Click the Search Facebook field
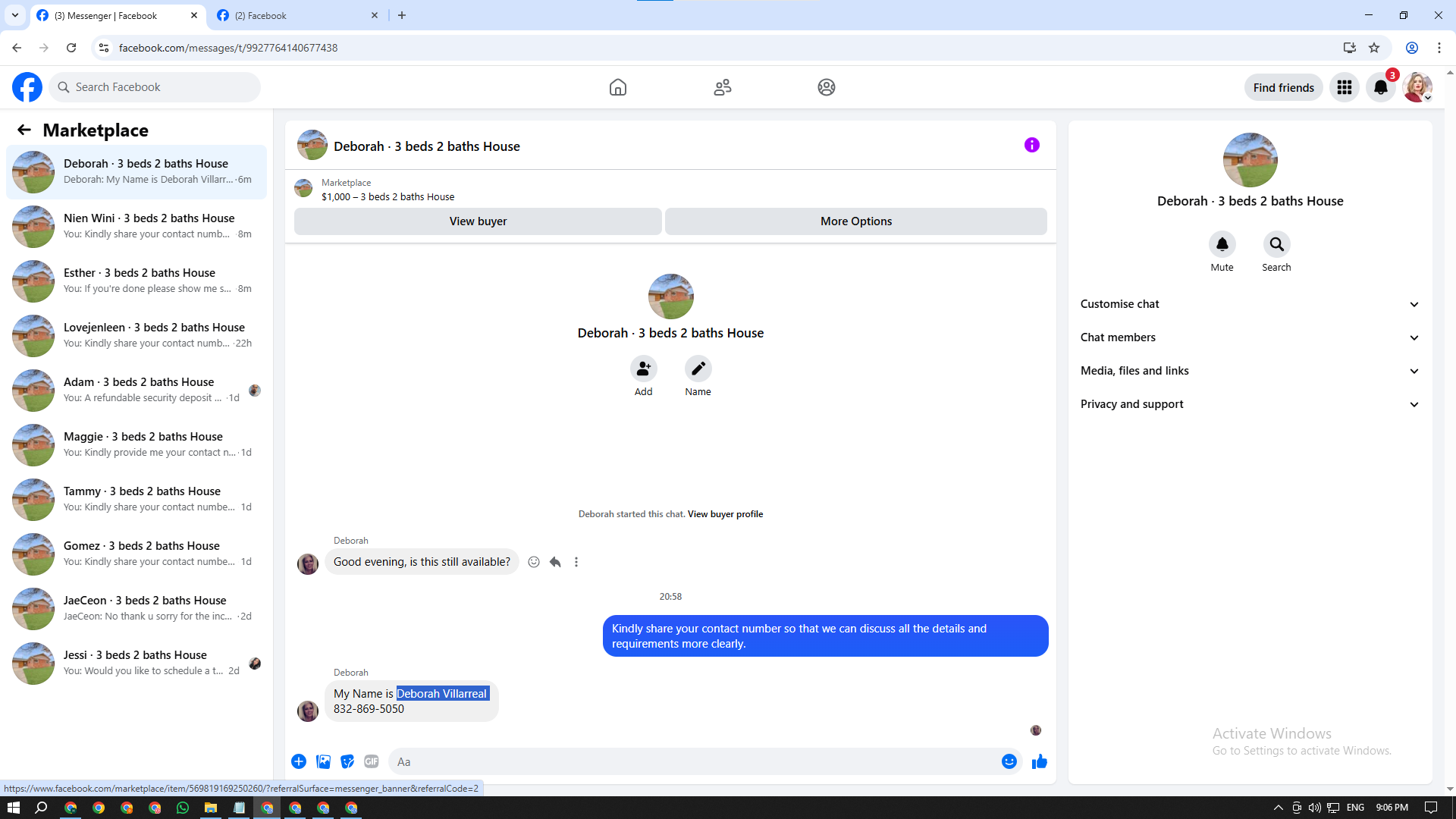The width and height of the screenshot is (1456, 819). click(x=155, y=87)
